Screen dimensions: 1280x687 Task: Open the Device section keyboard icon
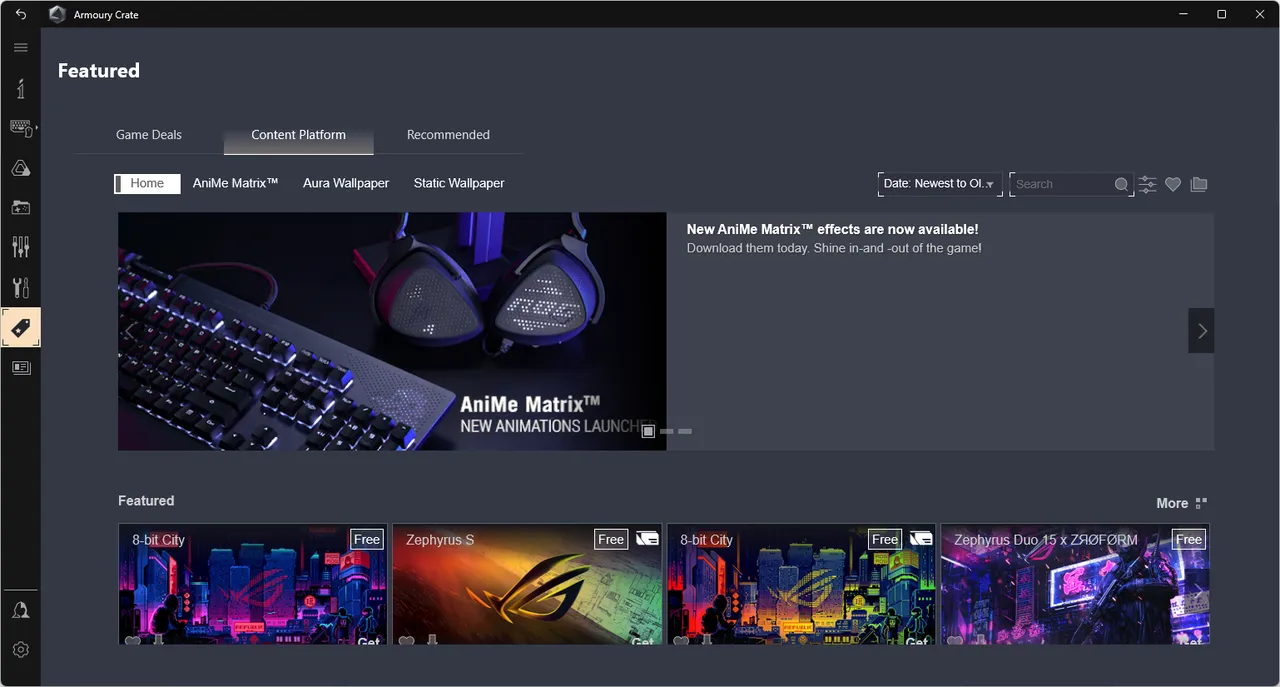click(x=21, y=128)
